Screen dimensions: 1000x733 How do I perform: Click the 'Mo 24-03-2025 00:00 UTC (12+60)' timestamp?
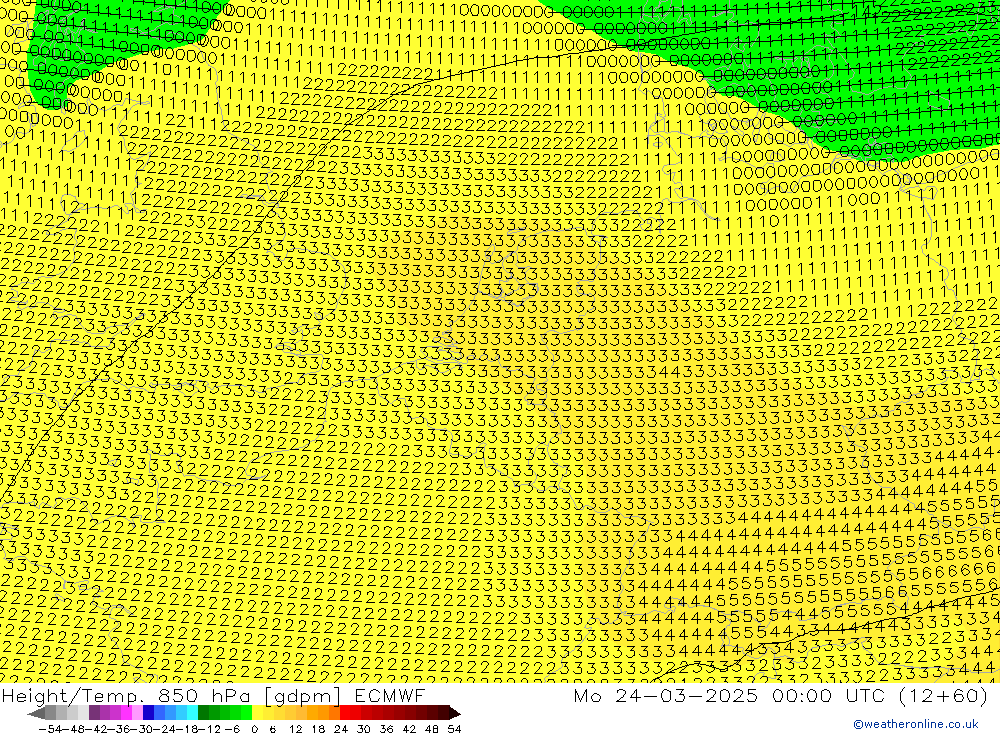point(781,695)
